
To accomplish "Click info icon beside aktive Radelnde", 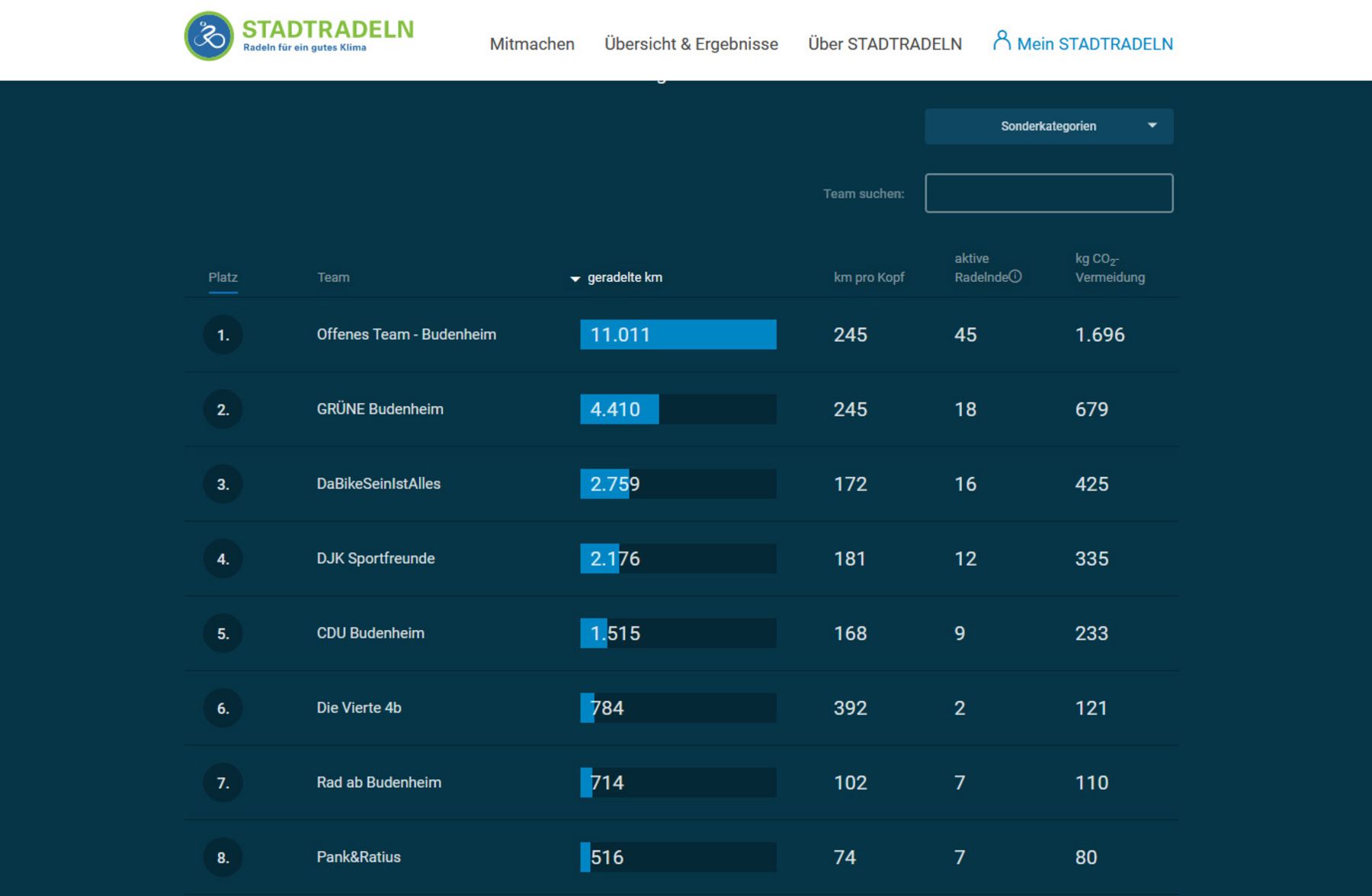I will click(x=1015, y=277).
